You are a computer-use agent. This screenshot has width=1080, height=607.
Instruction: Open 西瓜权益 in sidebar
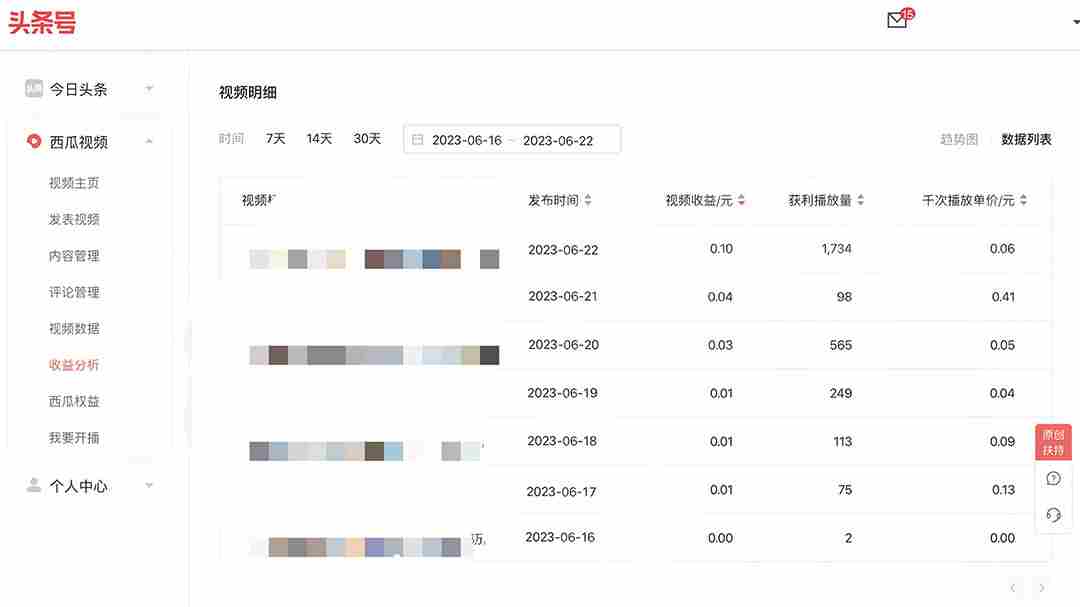[74, 402]
